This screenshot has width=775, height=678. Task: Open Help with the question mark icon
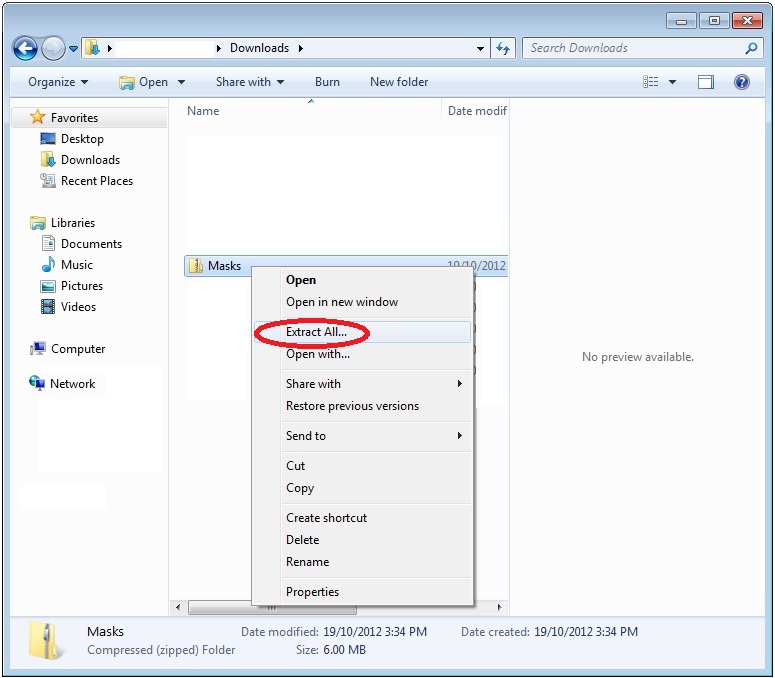point(741,82)
